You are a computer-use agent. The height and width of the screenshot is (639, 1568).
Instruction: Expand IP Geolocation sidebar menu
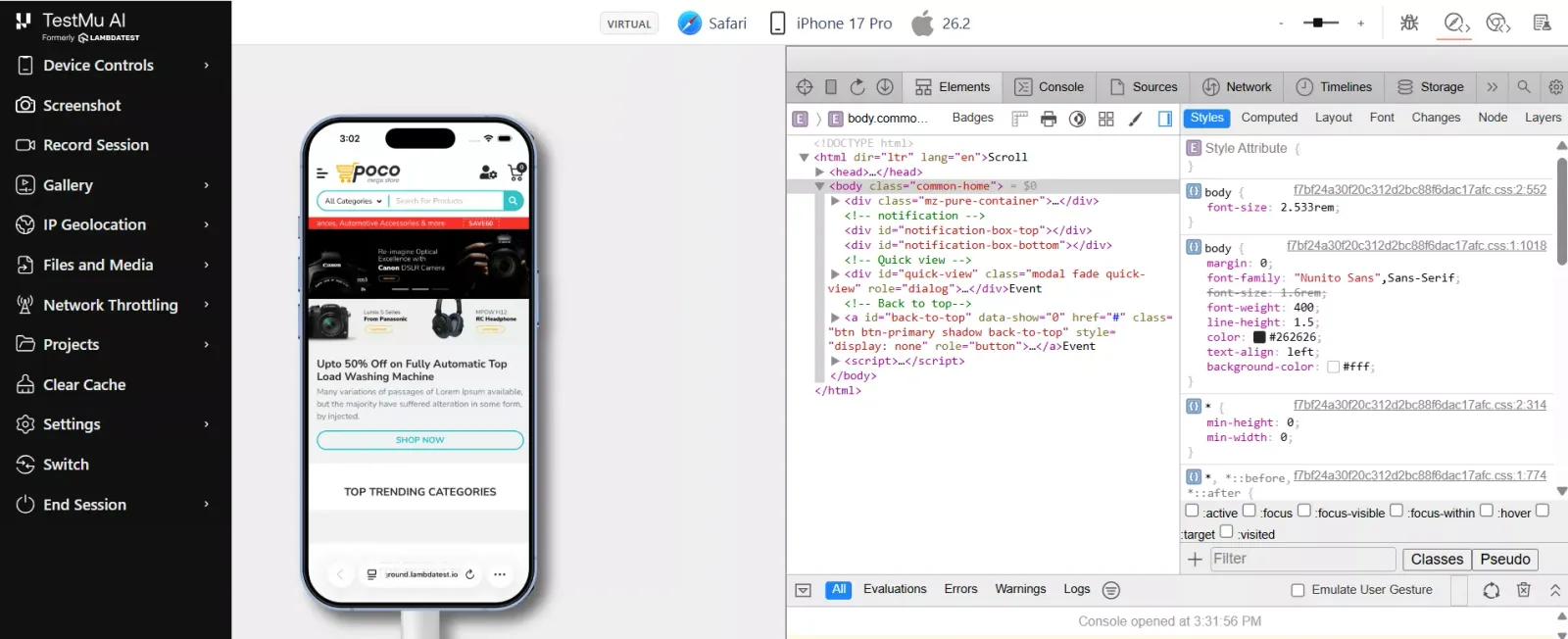(116, 224)
